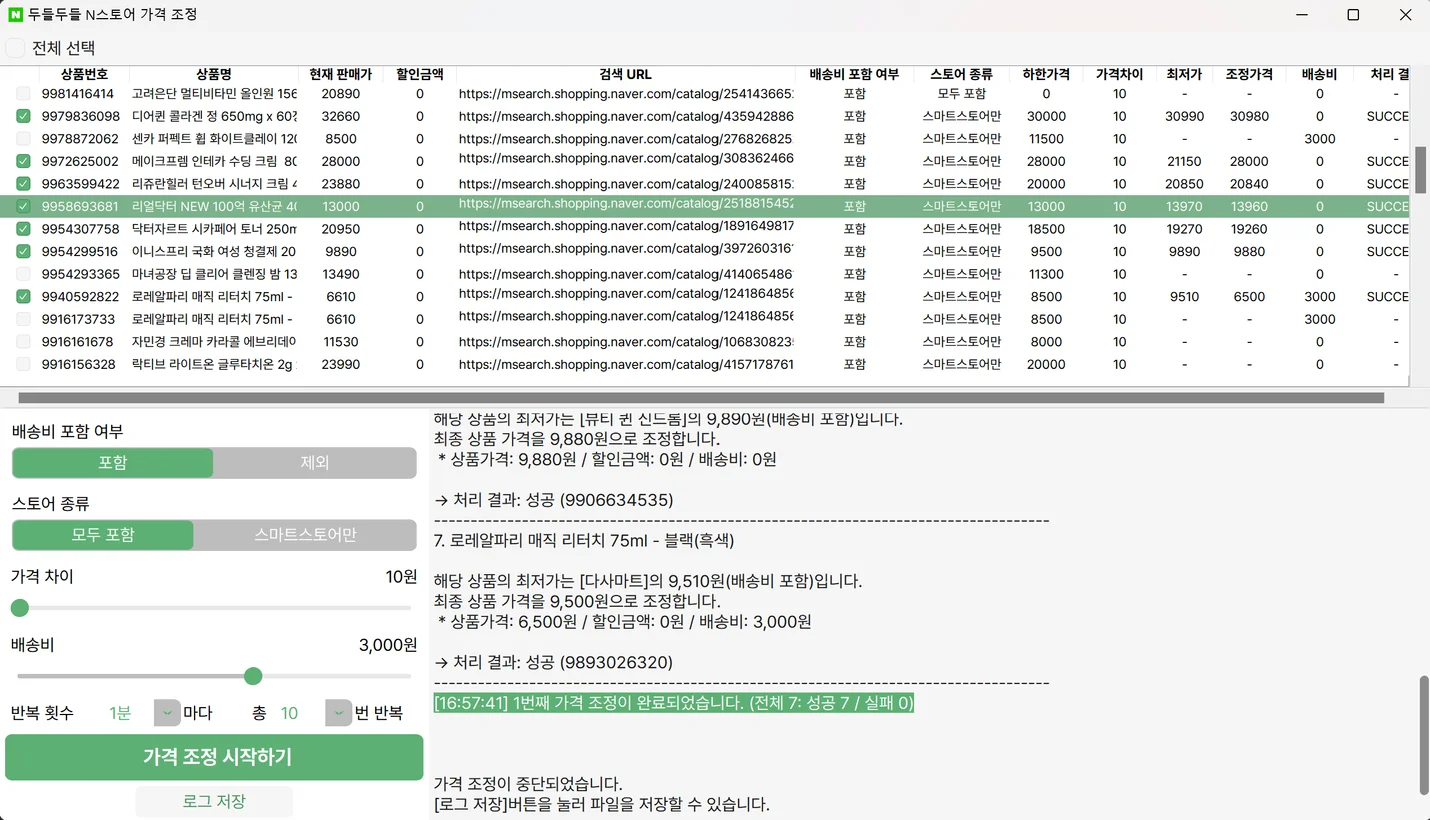
Task: Select product name 디어퀸 콜라겐 정 650mg
Action: click(214, 116)
